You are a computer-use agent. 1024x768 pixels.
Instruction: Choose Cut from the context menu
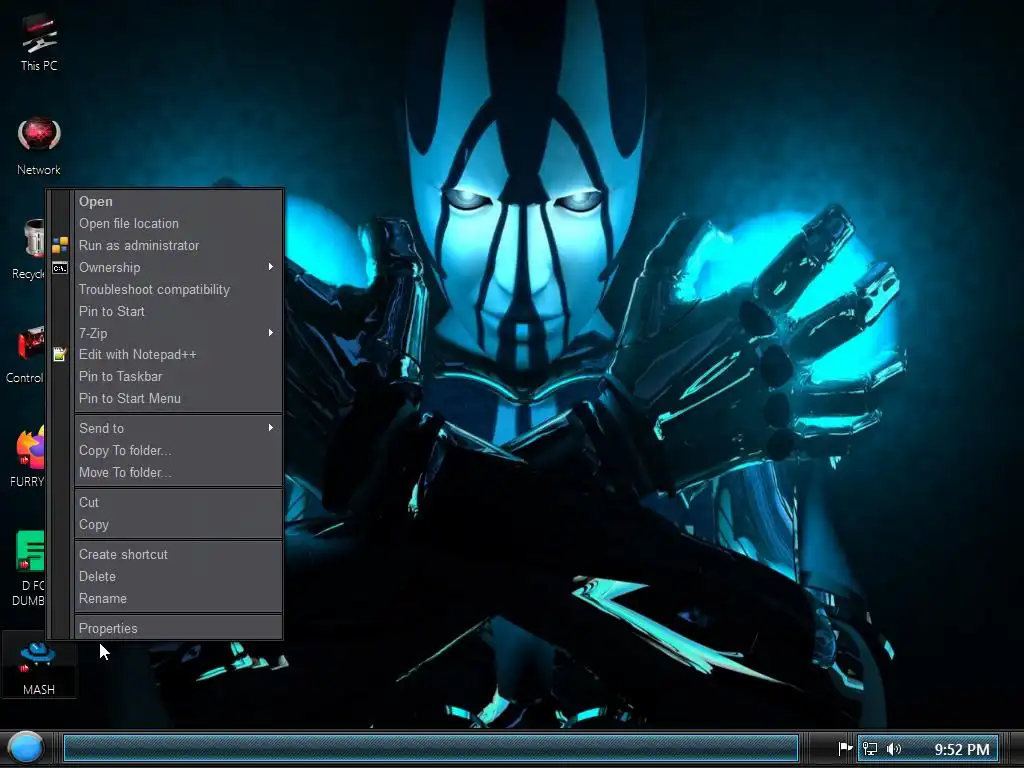pos(179,503)
